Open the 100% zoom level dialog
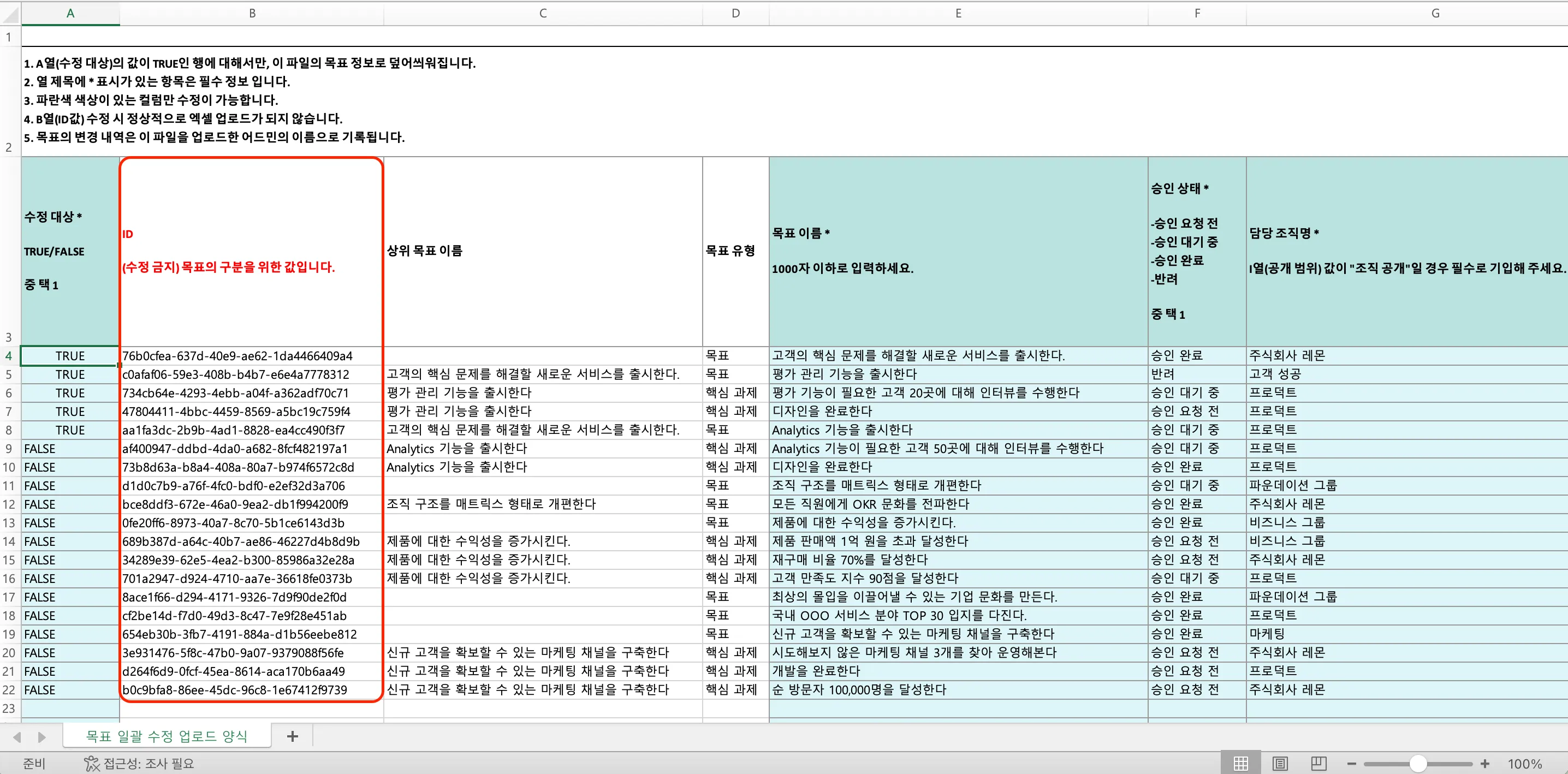 (x=1524, y=764)
